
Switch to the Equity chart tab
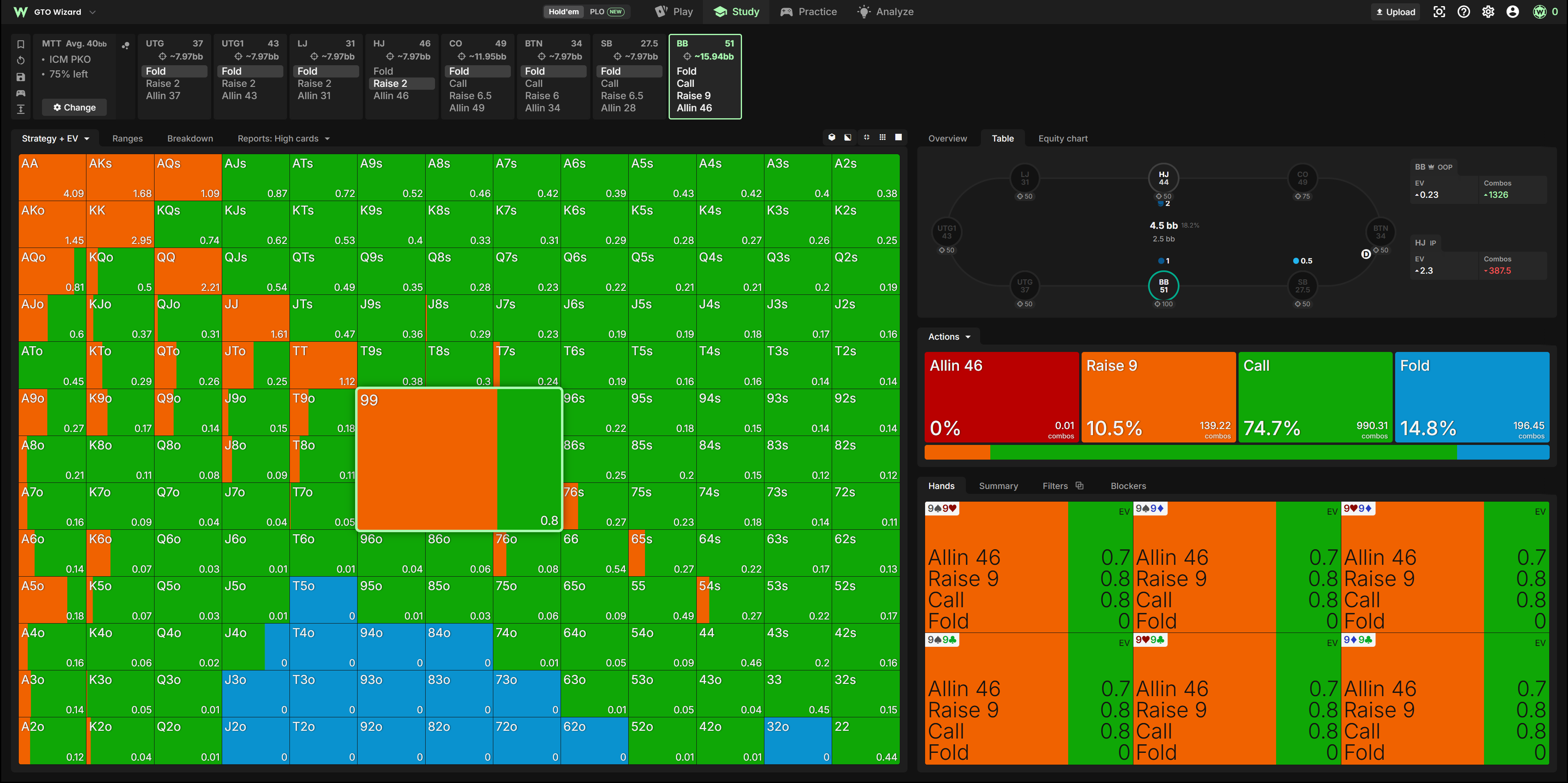(x=1063, y=138)
